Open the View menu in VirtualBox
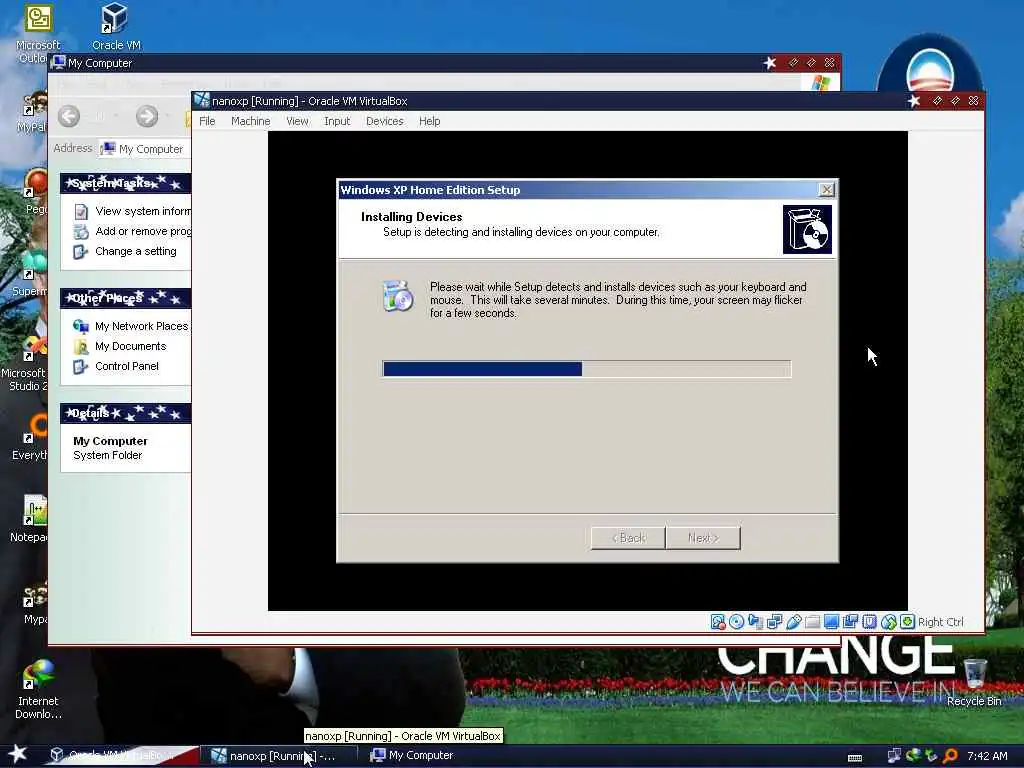1024x768 pixels. pos(297,121)
